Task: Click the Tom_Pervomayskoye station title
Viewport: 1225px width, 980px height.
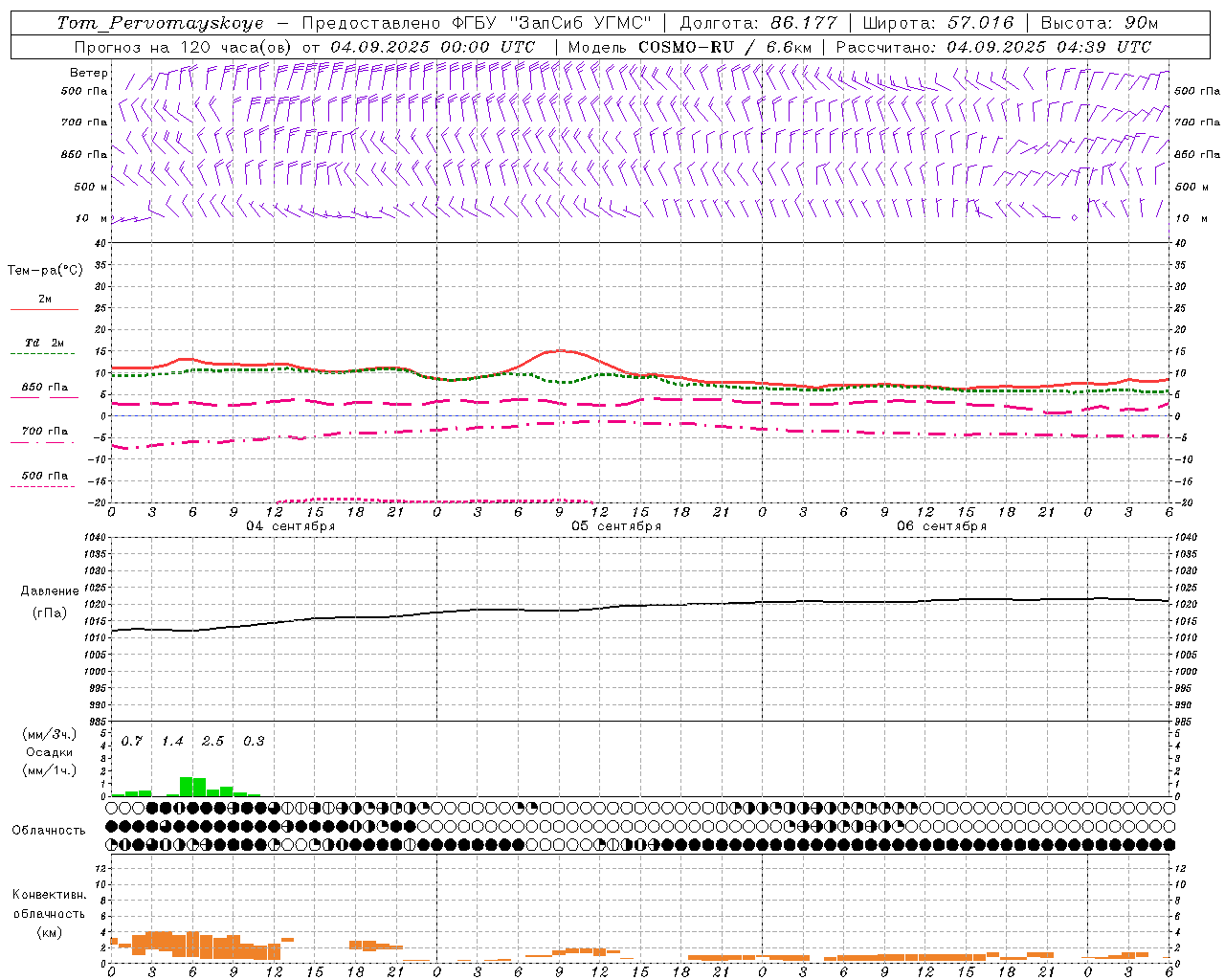Action: [x=160, y=23]
